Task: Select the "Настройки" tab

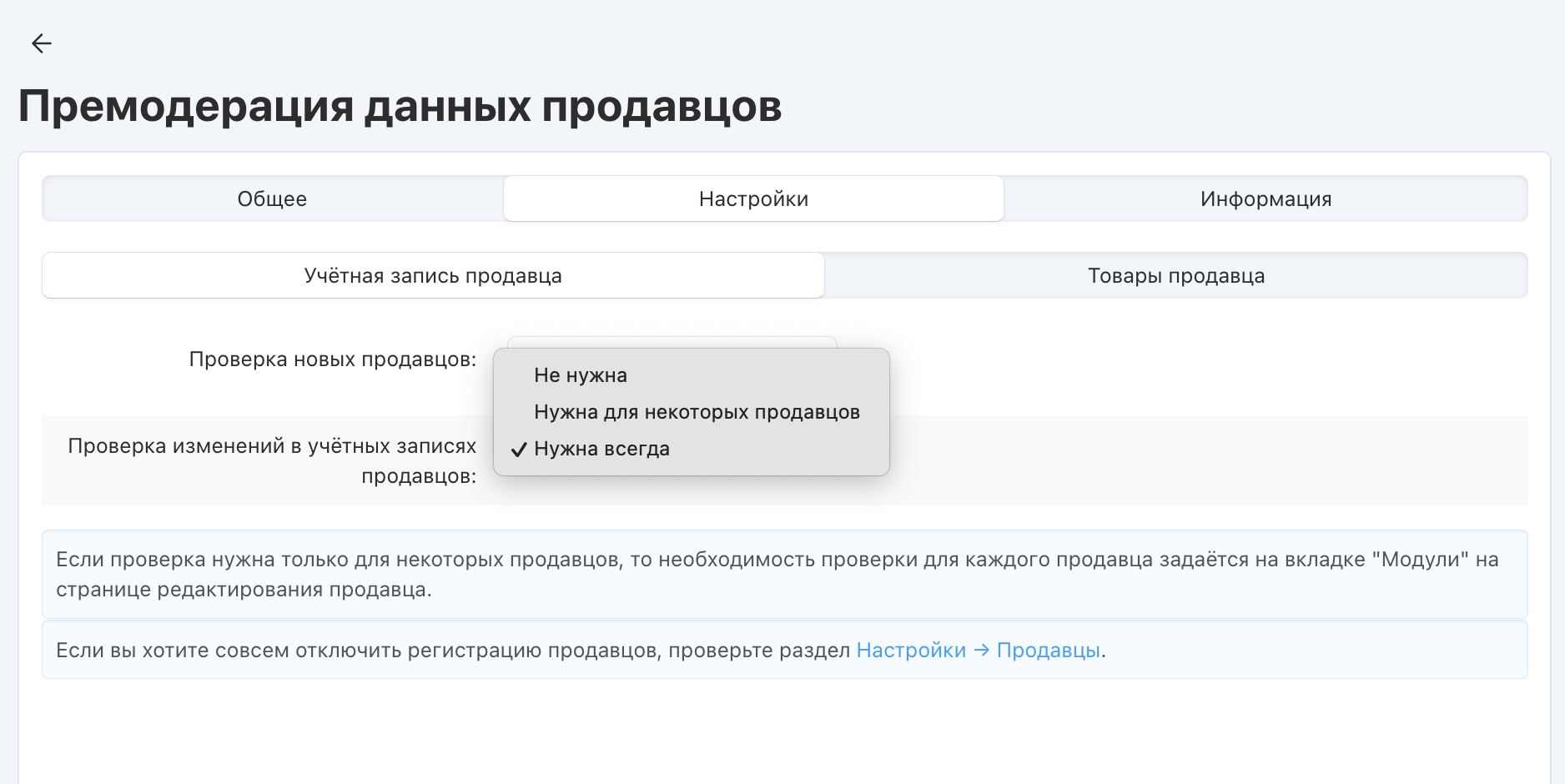Action: (753, 199)
